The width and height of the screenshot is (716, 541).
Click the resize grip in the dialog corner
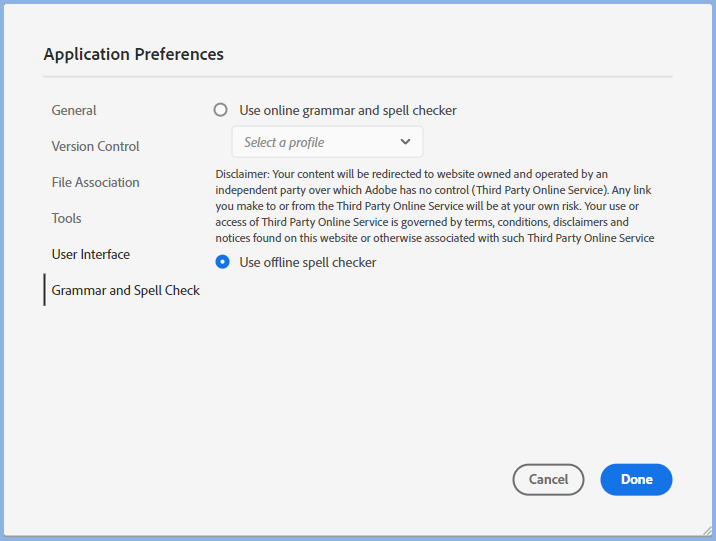coord(707,531)
